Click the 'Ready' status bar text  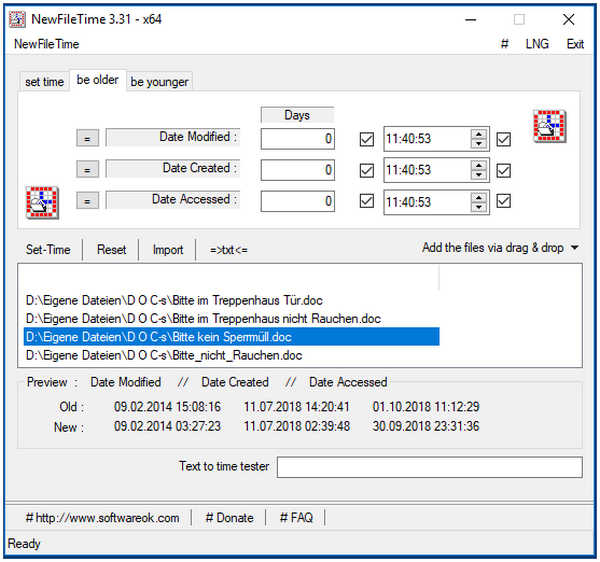click(24, 544)
